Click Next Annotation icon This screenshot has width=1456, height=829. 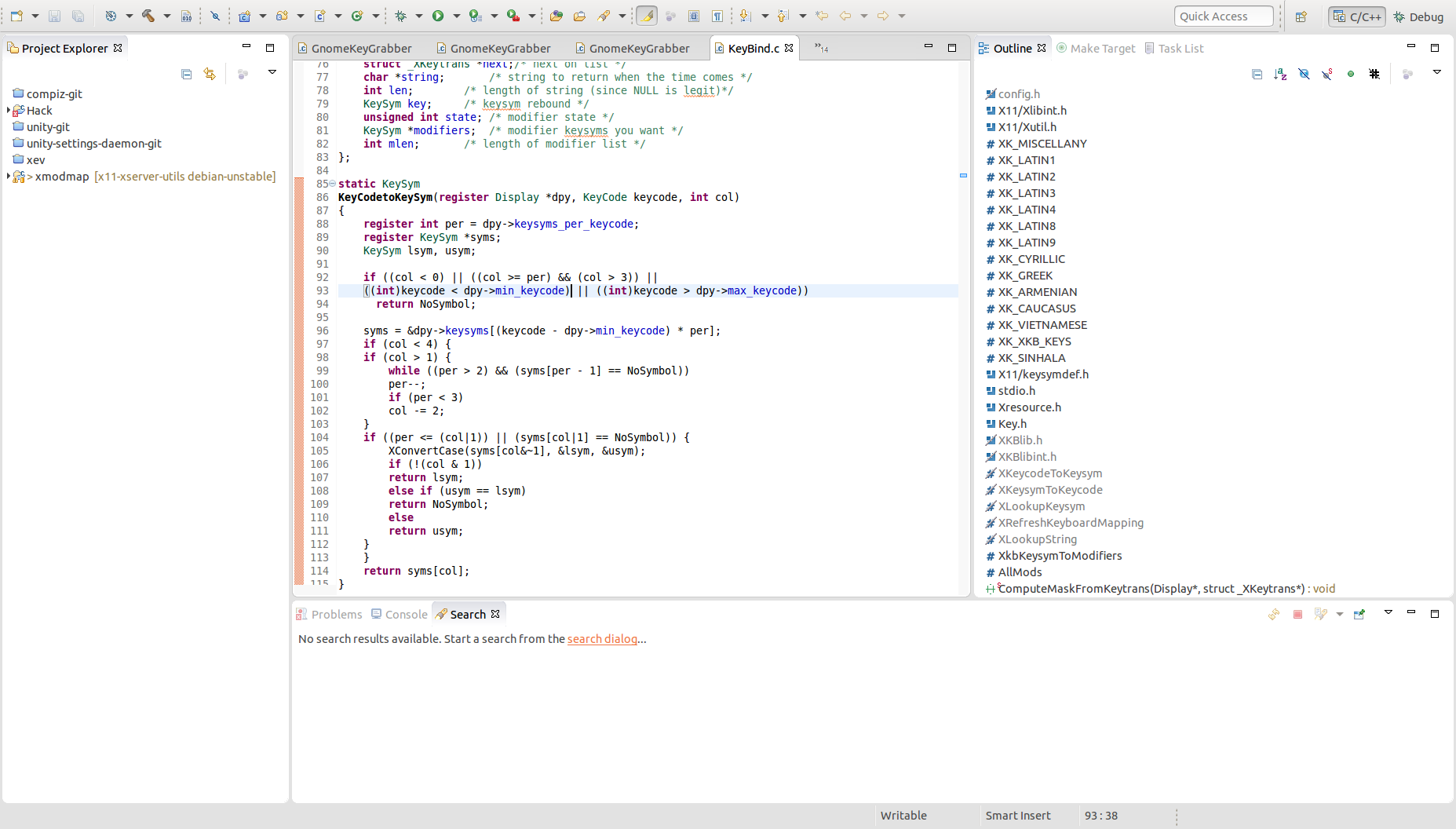pos(745,16)
